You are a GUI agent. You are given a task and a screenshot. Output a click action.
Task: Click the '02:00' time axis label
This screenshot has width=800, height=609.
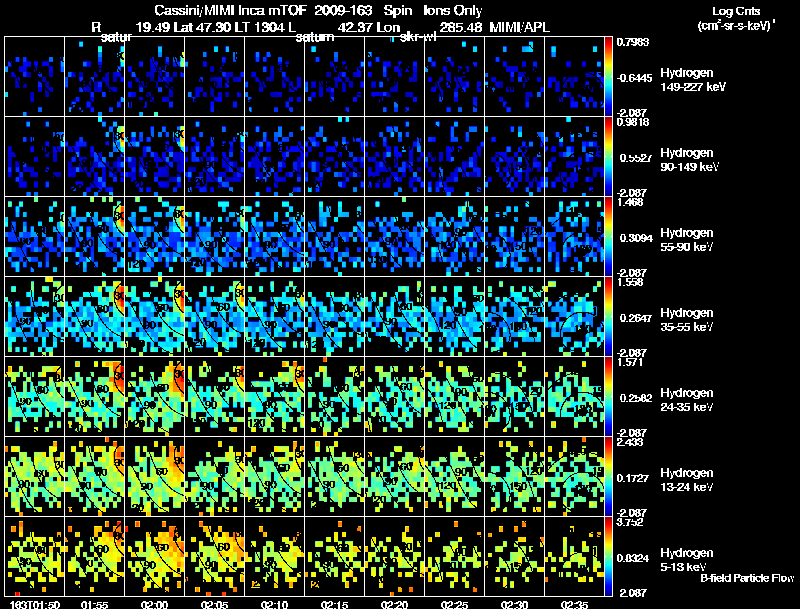click(155, 604)
